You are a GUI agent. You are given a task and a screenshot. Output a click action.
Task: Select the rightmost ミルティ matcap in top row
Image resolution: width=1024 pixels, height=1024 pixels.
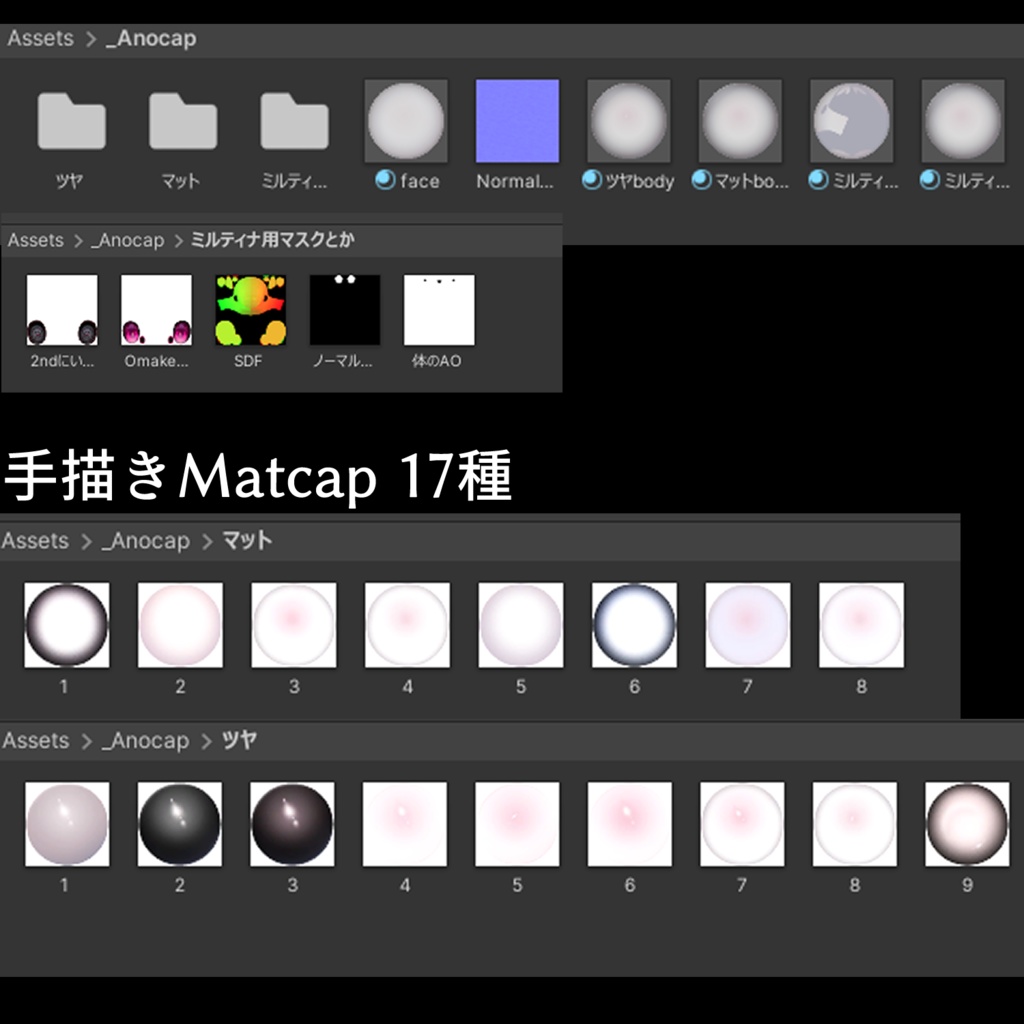point(962,120)
